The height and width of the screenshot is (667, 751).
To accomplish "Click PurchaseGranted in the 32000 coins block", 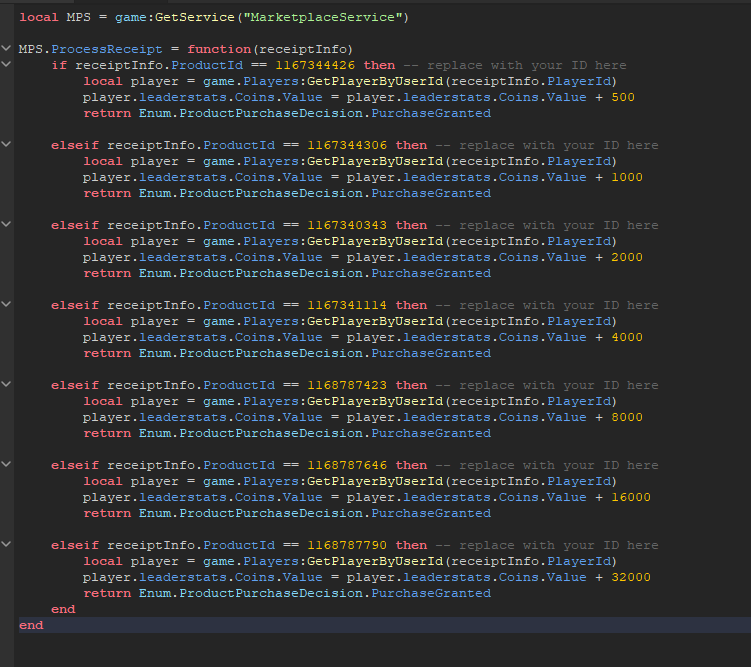I will coord(431,593).
